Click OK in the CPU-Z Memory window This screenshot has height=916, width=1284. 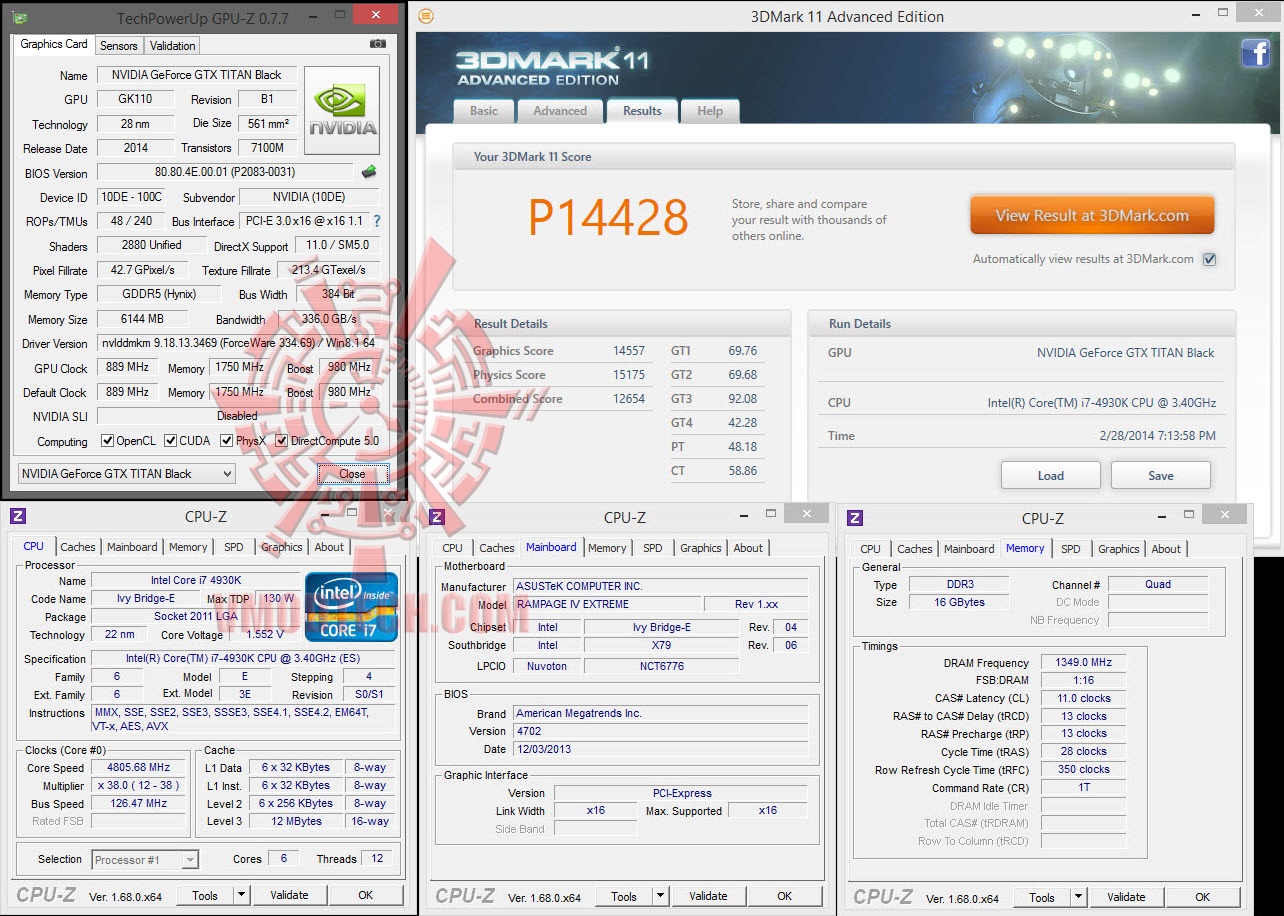[1203, 897]
